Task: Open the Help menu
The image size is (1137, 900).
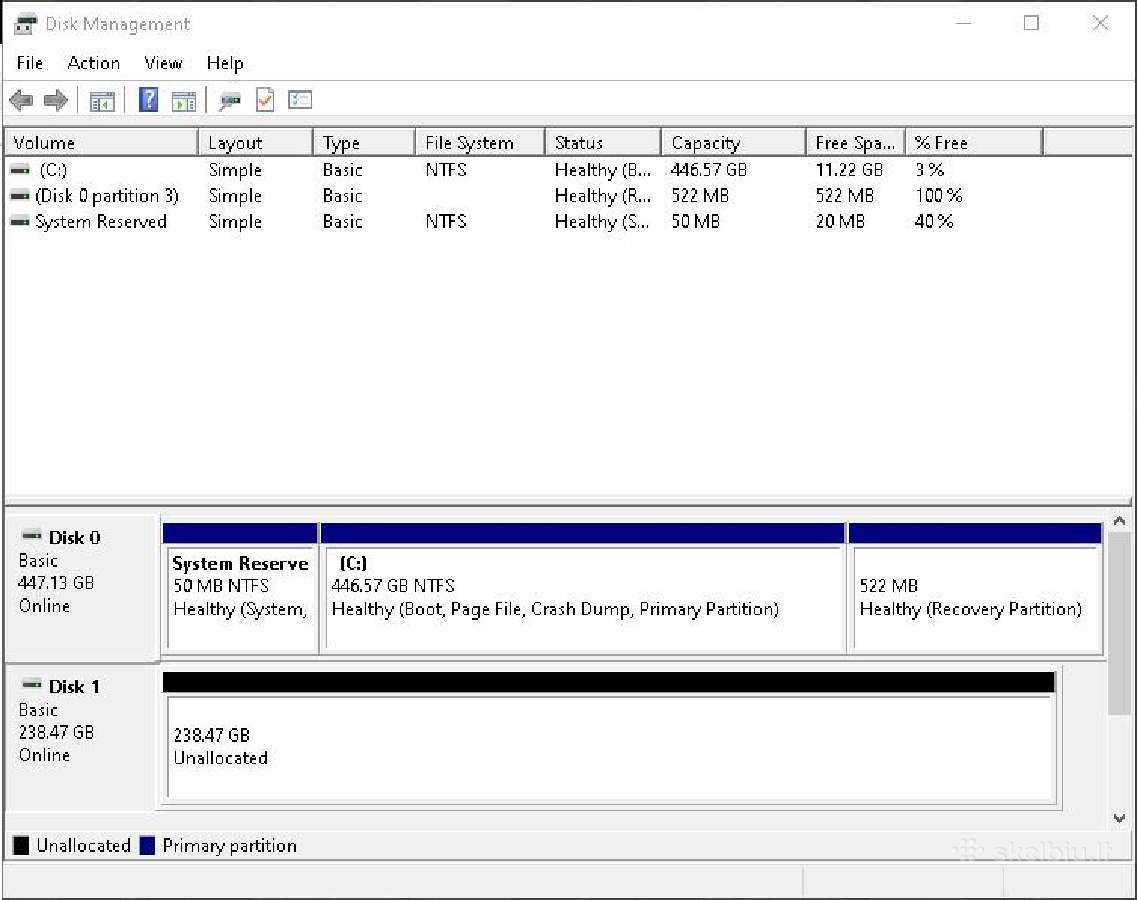Action: pos(225,63)
